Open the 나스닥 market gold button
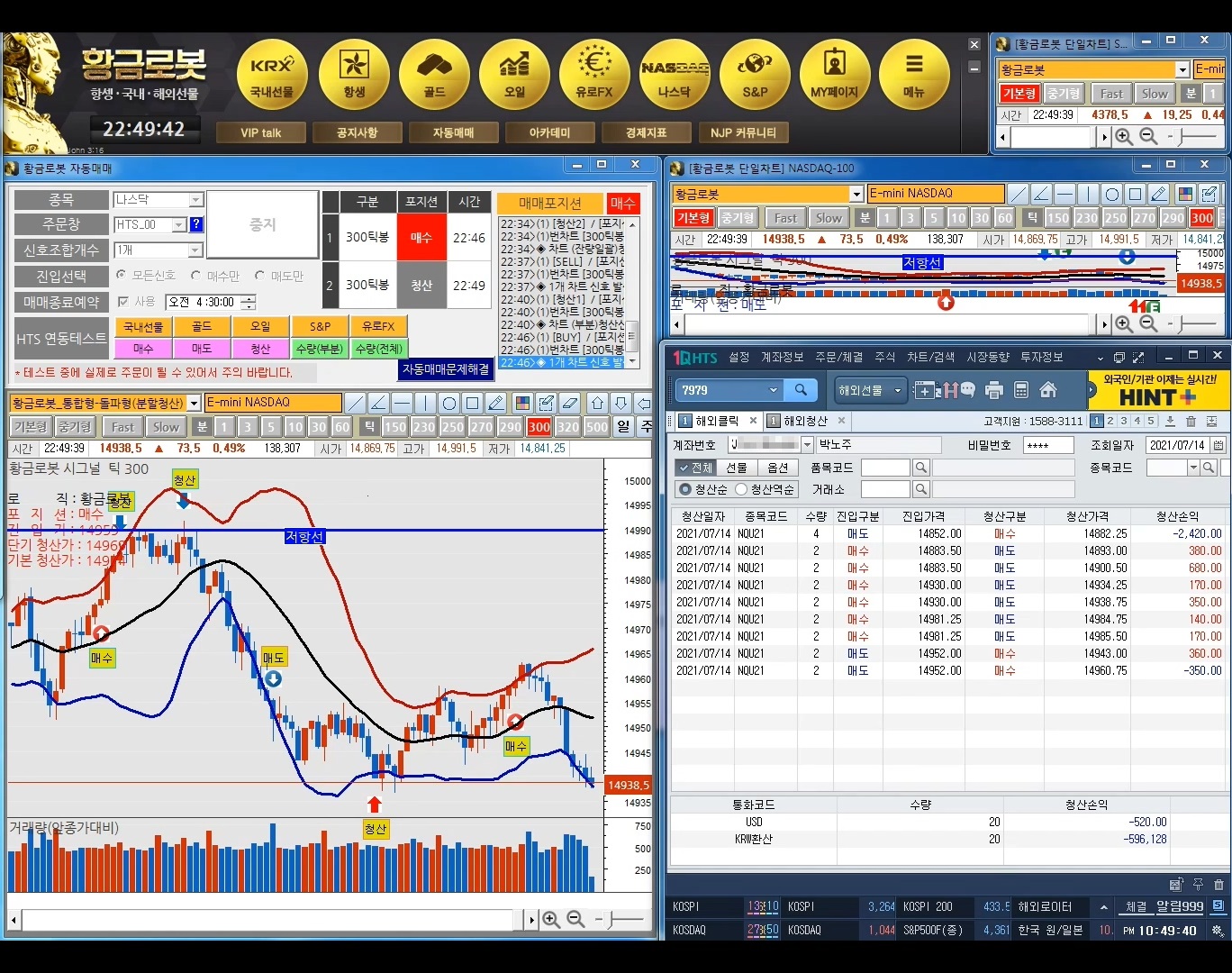The width and height of the screenshot is (1232, 973). pyautogui.click(x=675, y=75)
